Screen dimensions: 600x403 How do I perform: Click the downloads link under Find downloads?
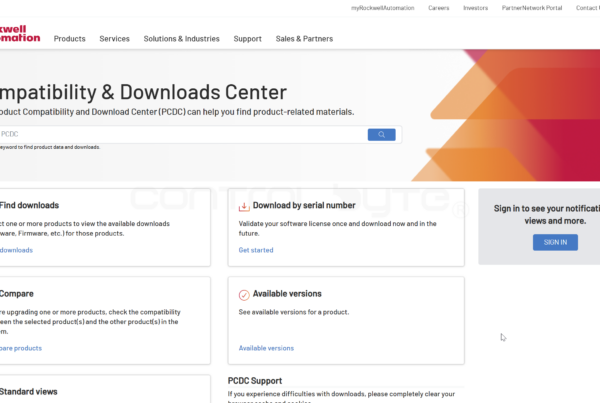click(16, 250)
